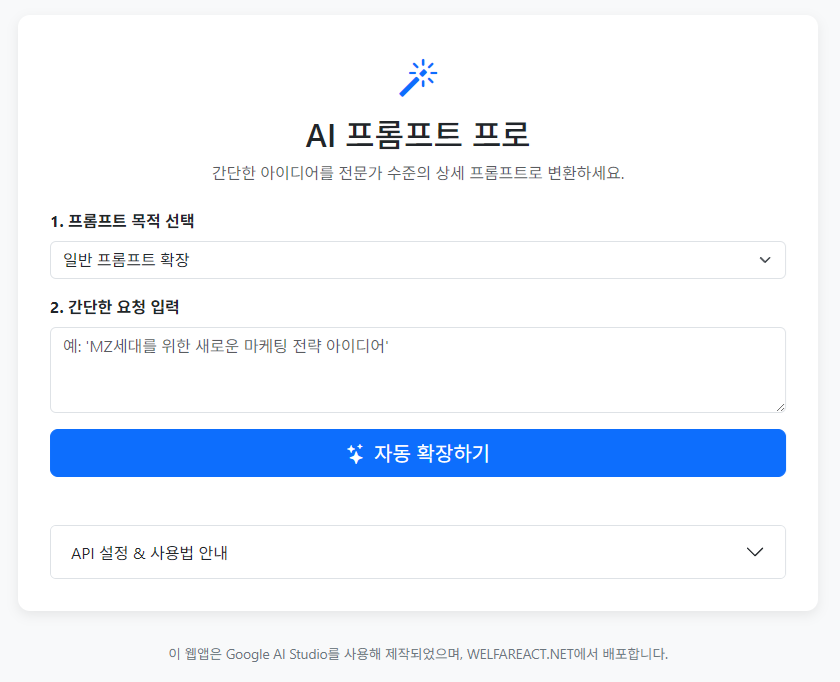Click the 자동 확장하기 button

click(x=417, y=453)
